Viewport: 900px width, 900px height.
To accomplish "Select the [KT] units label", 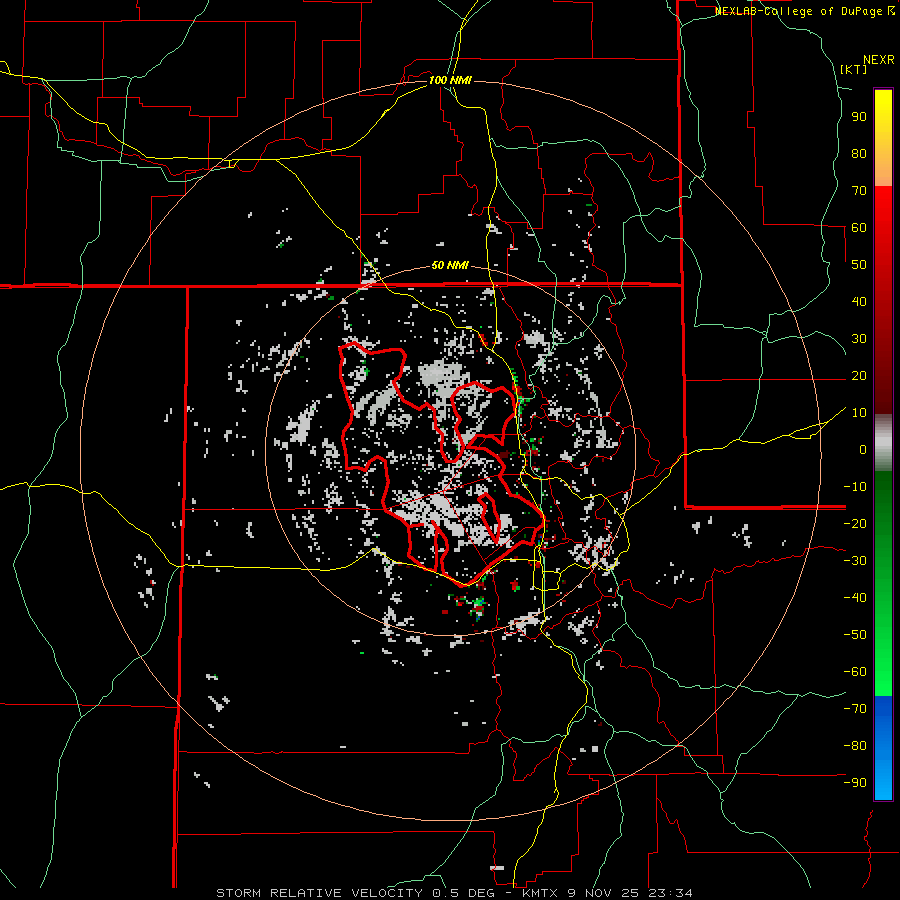I will click(854, 69).
